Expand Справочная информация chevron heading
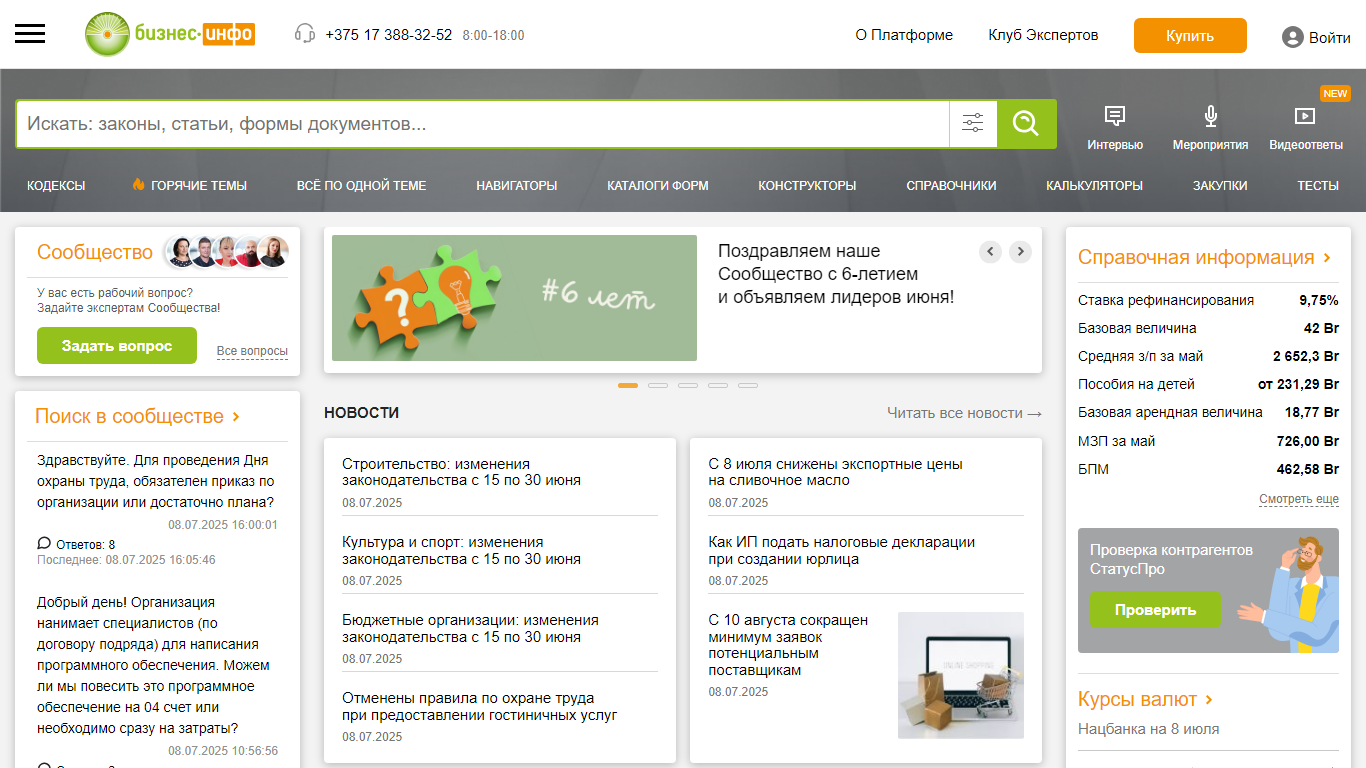 [x=1204, y=257]
